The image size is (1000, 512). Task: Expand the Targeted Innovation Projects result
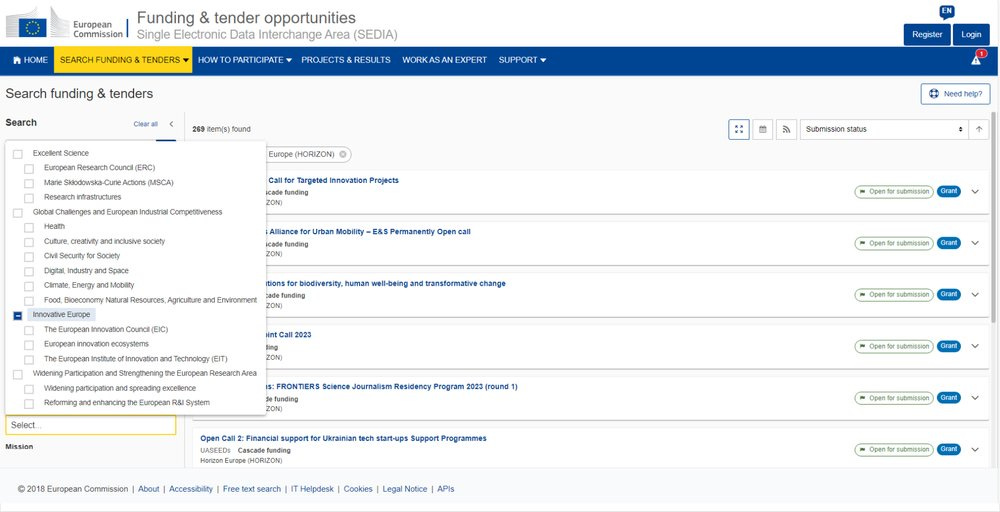[974, 191]
